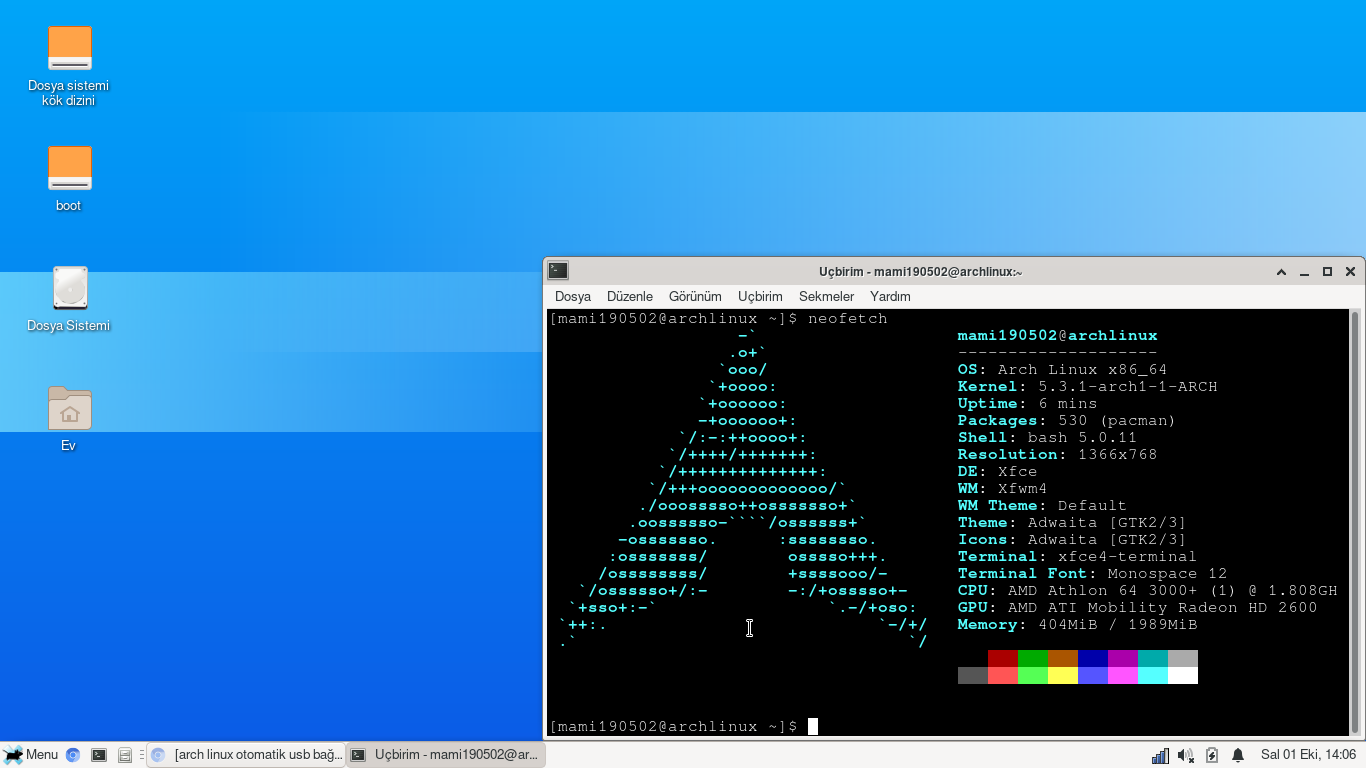Click the 'GPU: AMD ATI Mobility Radeon HD 2600' line
Screen dimensions: 1366x768
tap(1138, 607)
